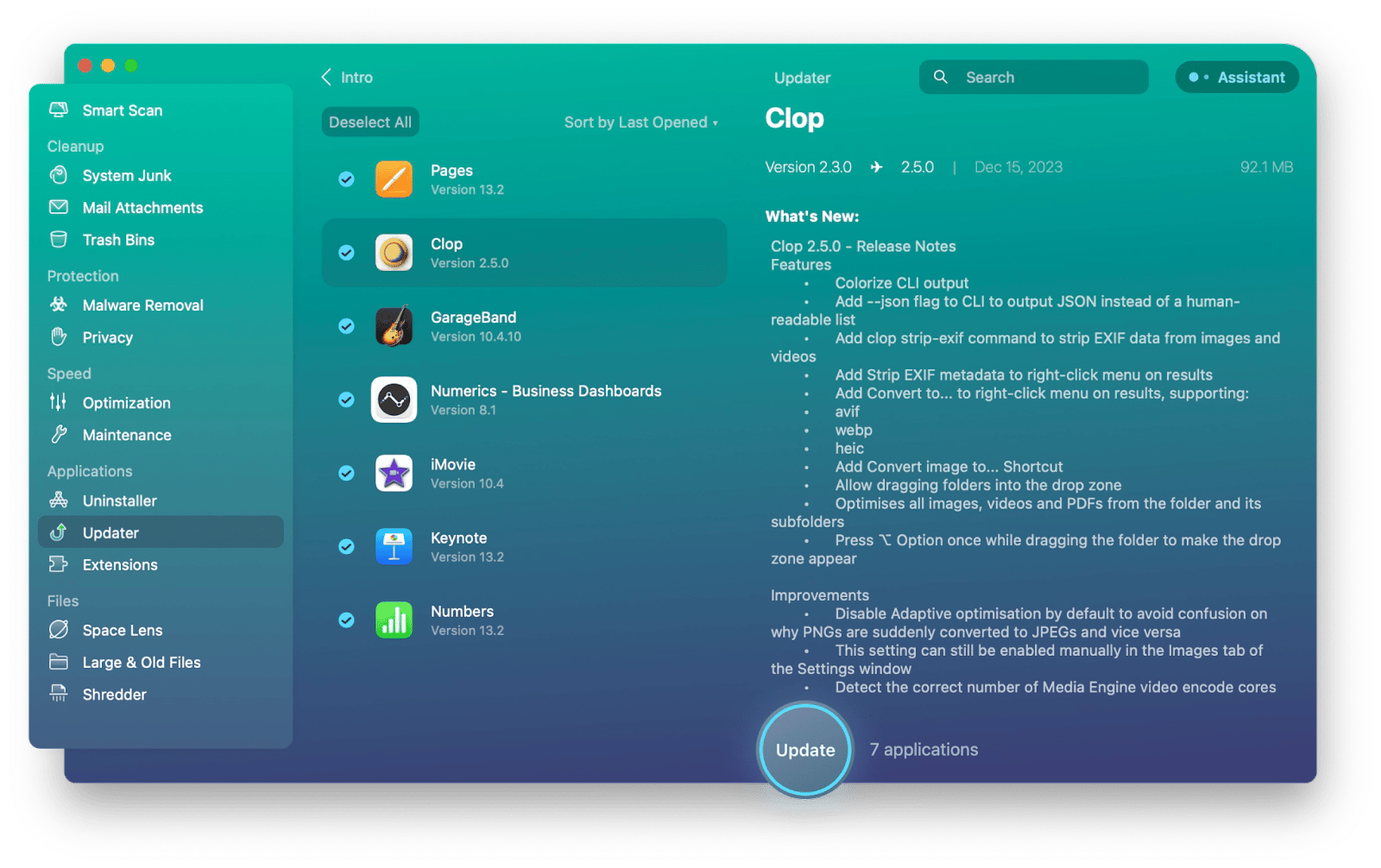Select 'Numerics - Business Dashboards' app name

point(545,391)
